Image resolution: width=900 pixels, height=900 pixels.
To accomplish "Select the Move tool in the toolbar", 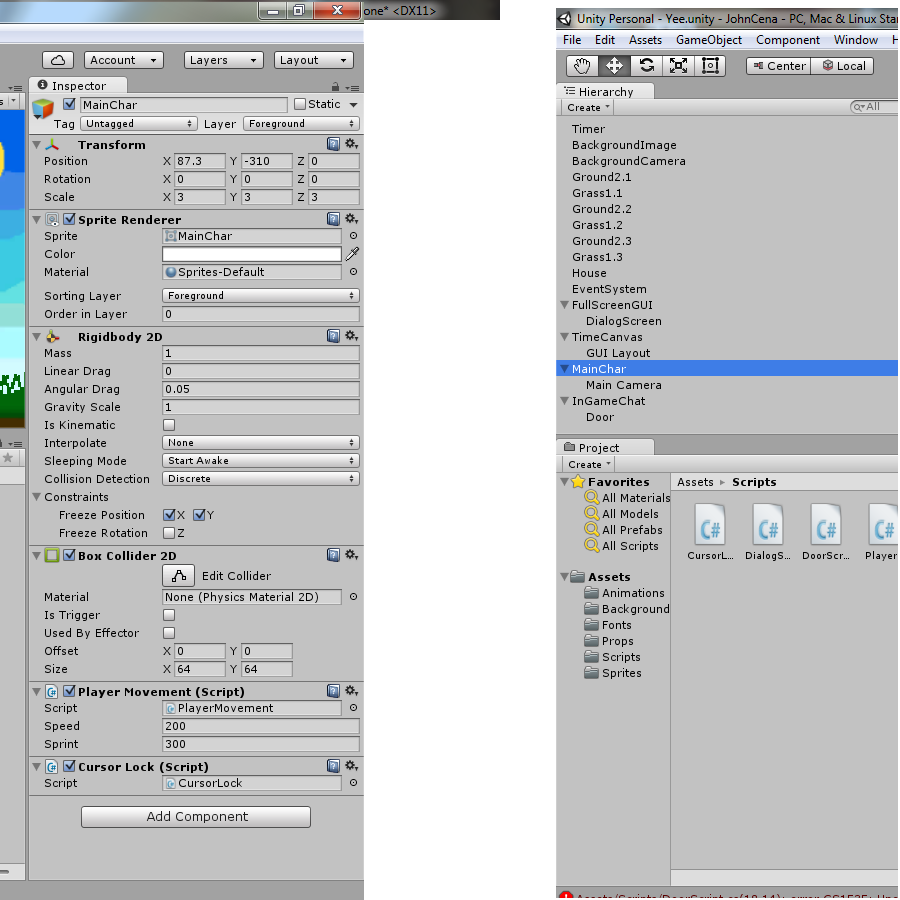I will pyautogui.click(x=614, y=66).
